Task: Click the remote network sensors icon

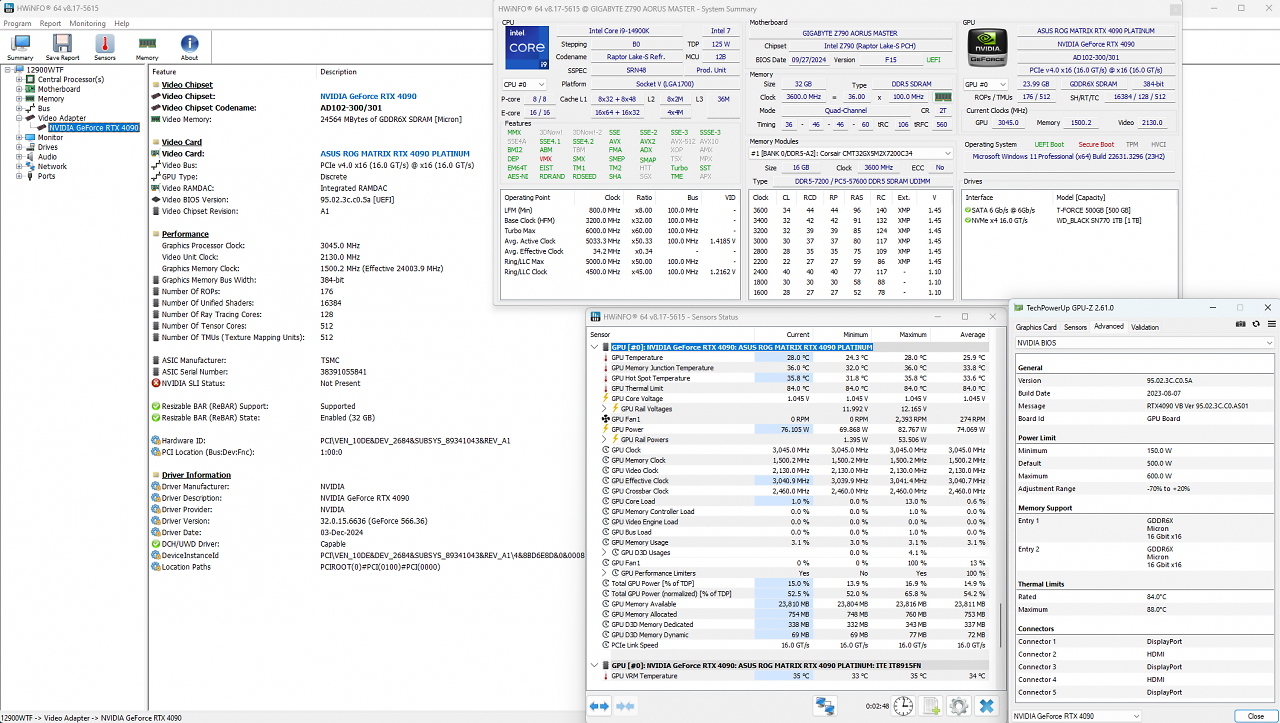Action: (825, 706)
